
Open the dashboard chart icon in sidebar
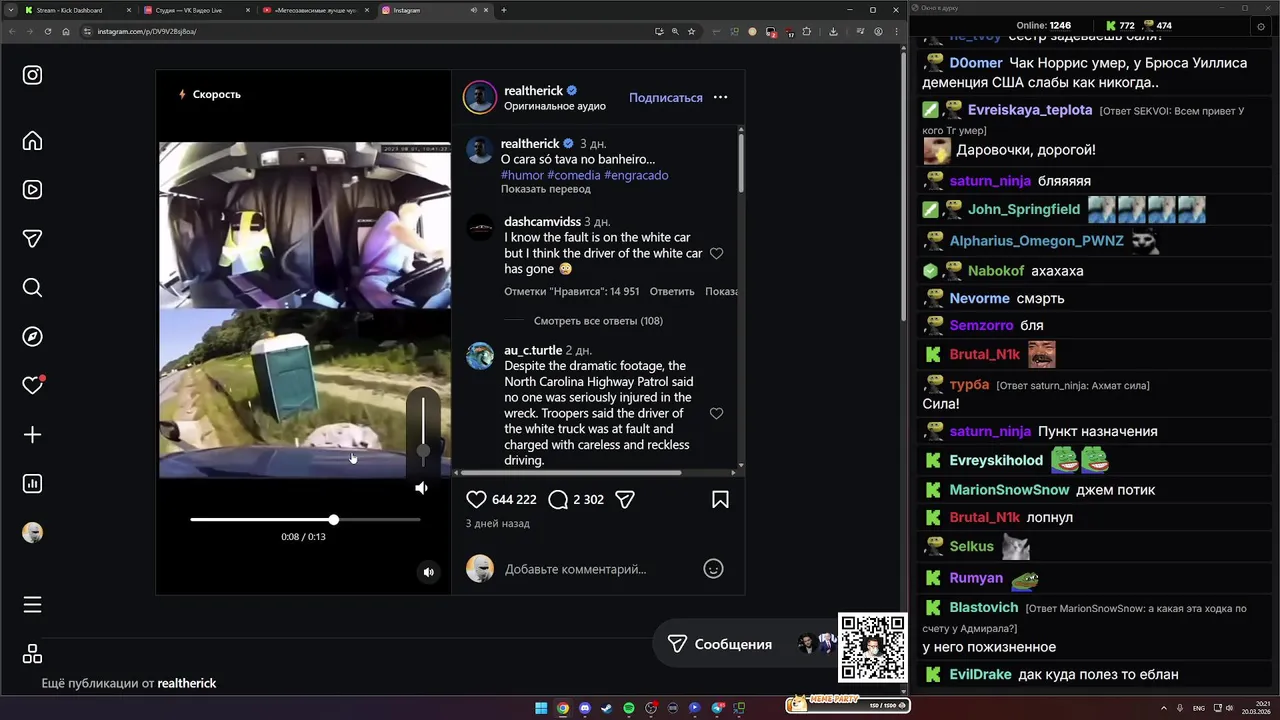pos(32,484)
